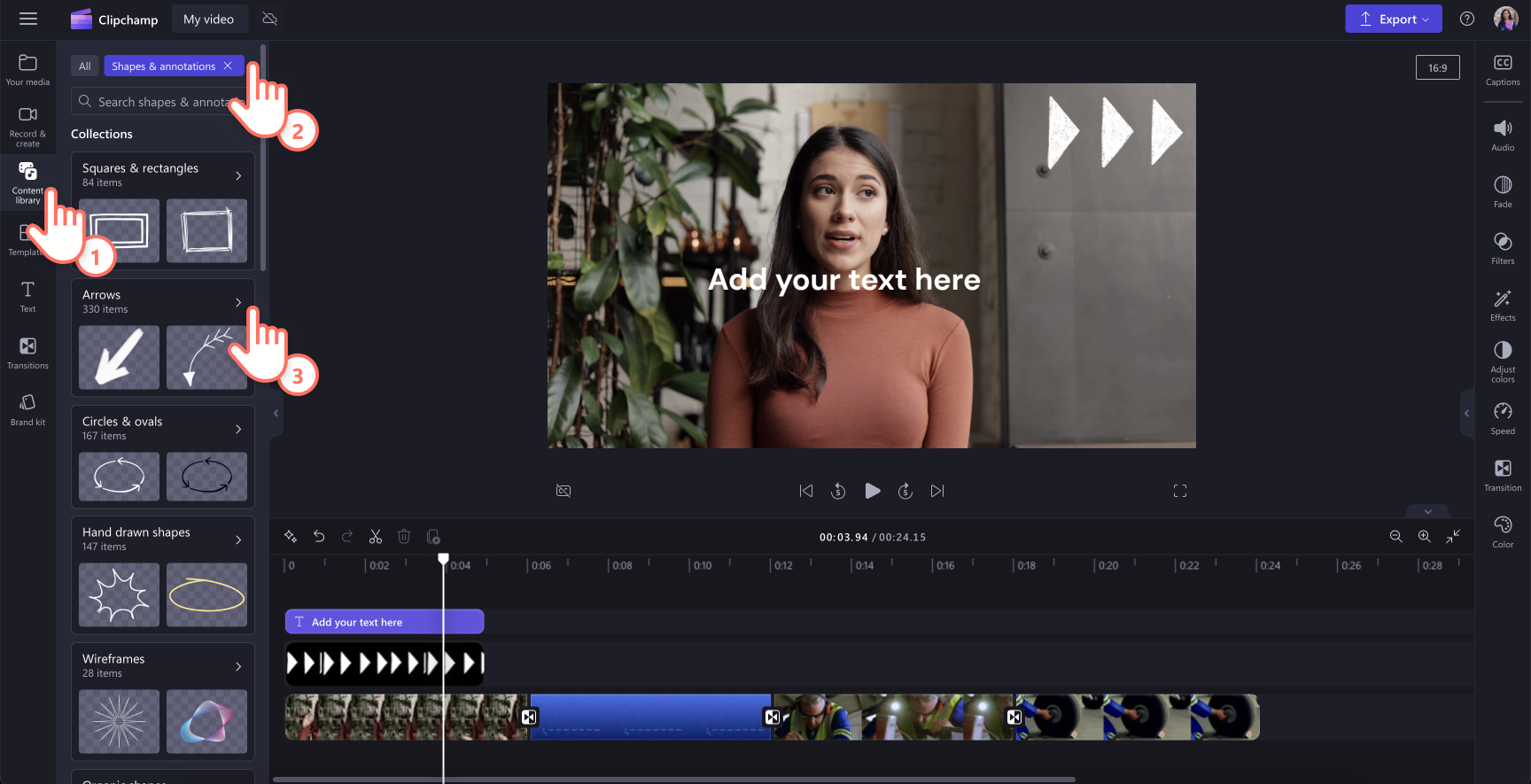Duplicate the selected clip
Viewport: 1531px width, 784px height.
433,537
